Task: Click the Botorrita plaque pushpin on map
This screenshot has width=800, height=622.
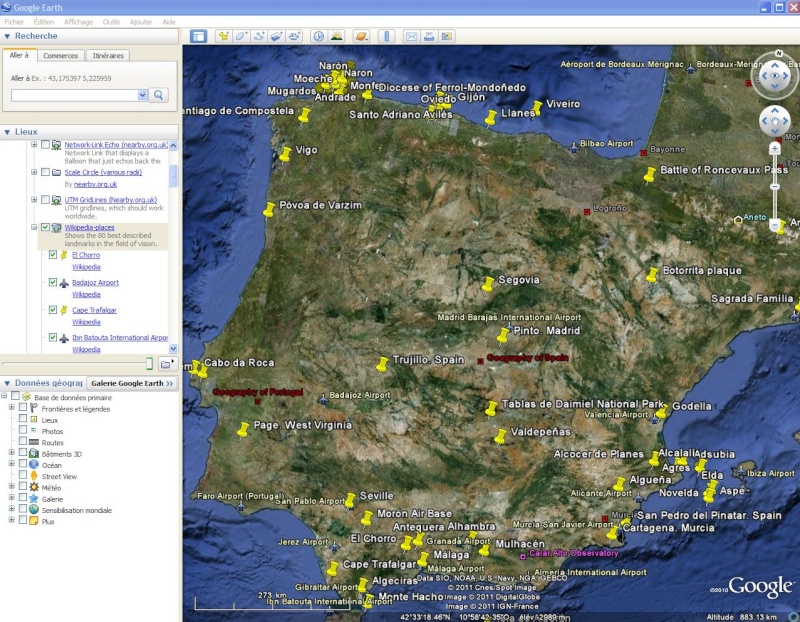Action: point(652,275)
